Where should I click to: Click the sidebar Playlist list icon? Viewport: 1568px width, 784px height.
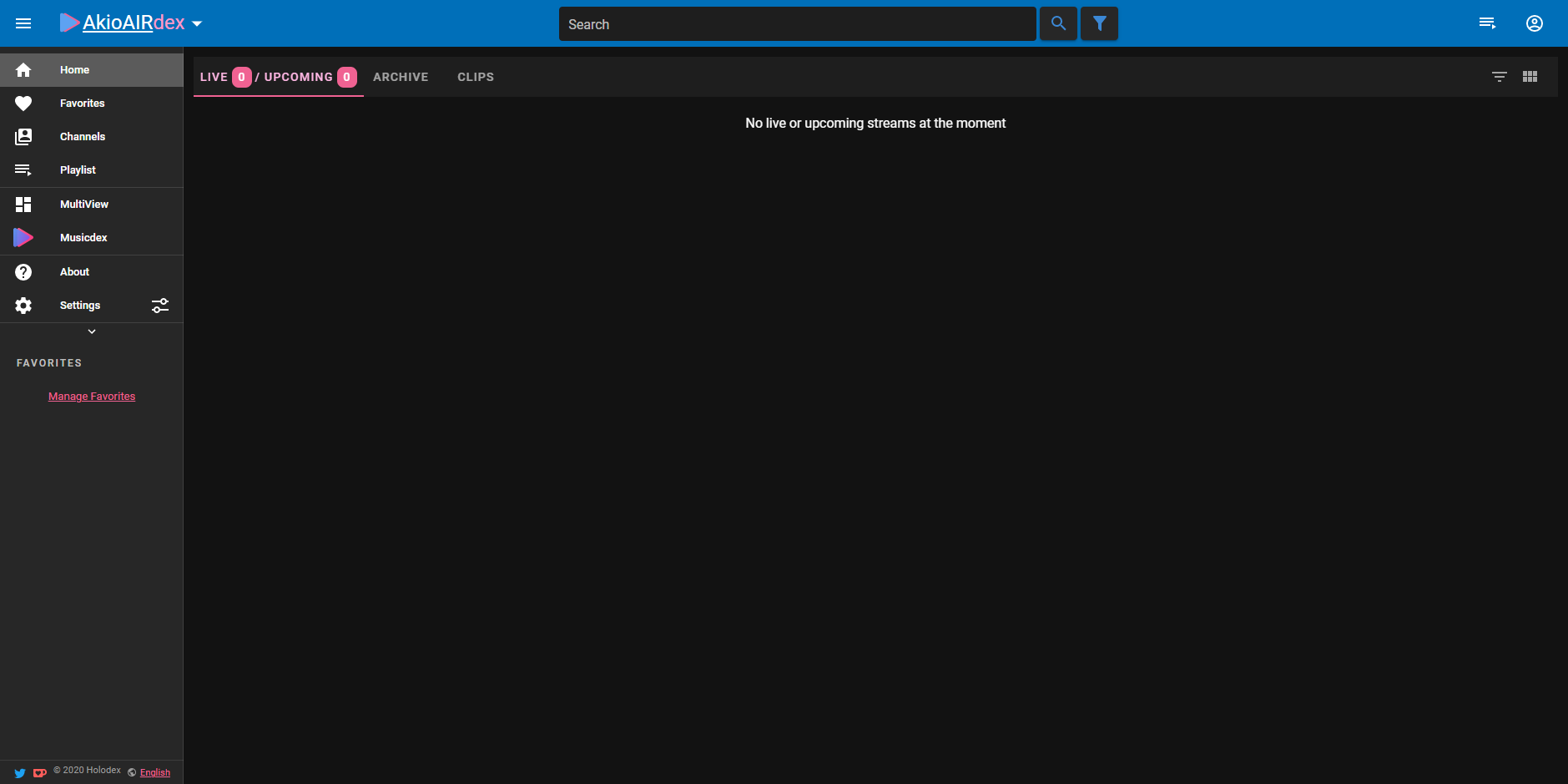[23, 170]
